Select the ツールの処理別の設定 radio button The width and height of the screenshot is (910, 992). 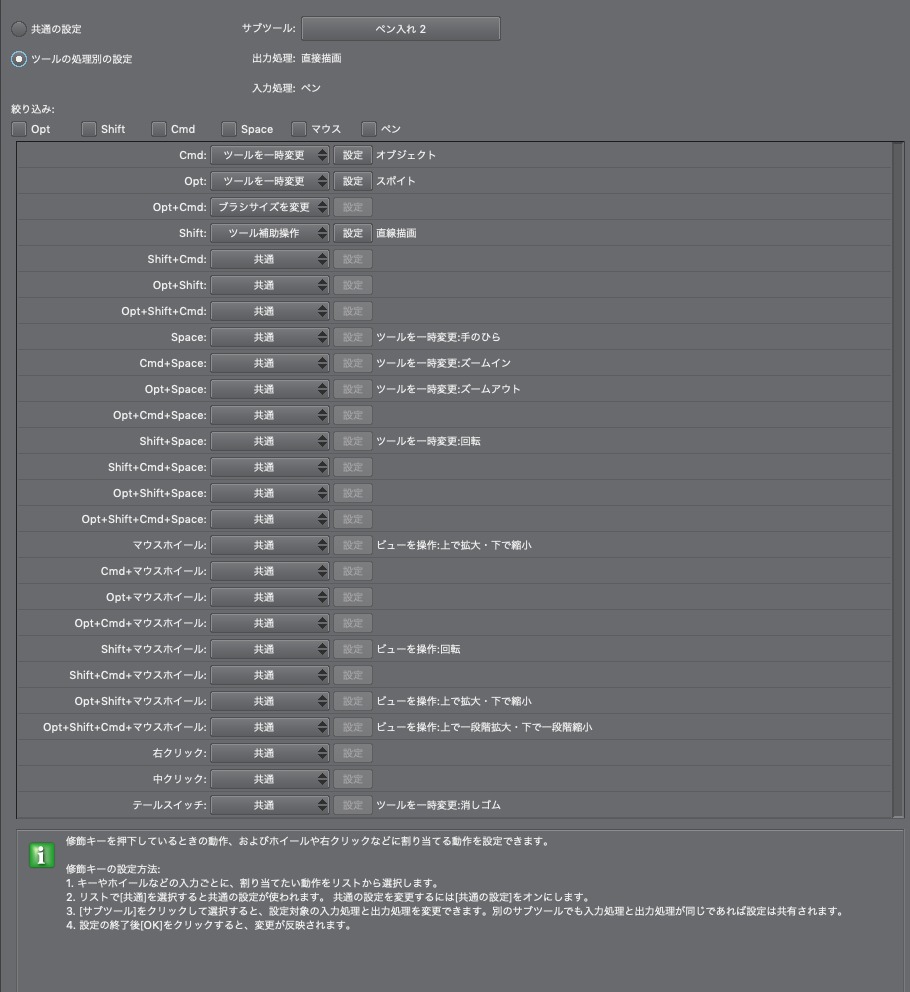[19, 59]
